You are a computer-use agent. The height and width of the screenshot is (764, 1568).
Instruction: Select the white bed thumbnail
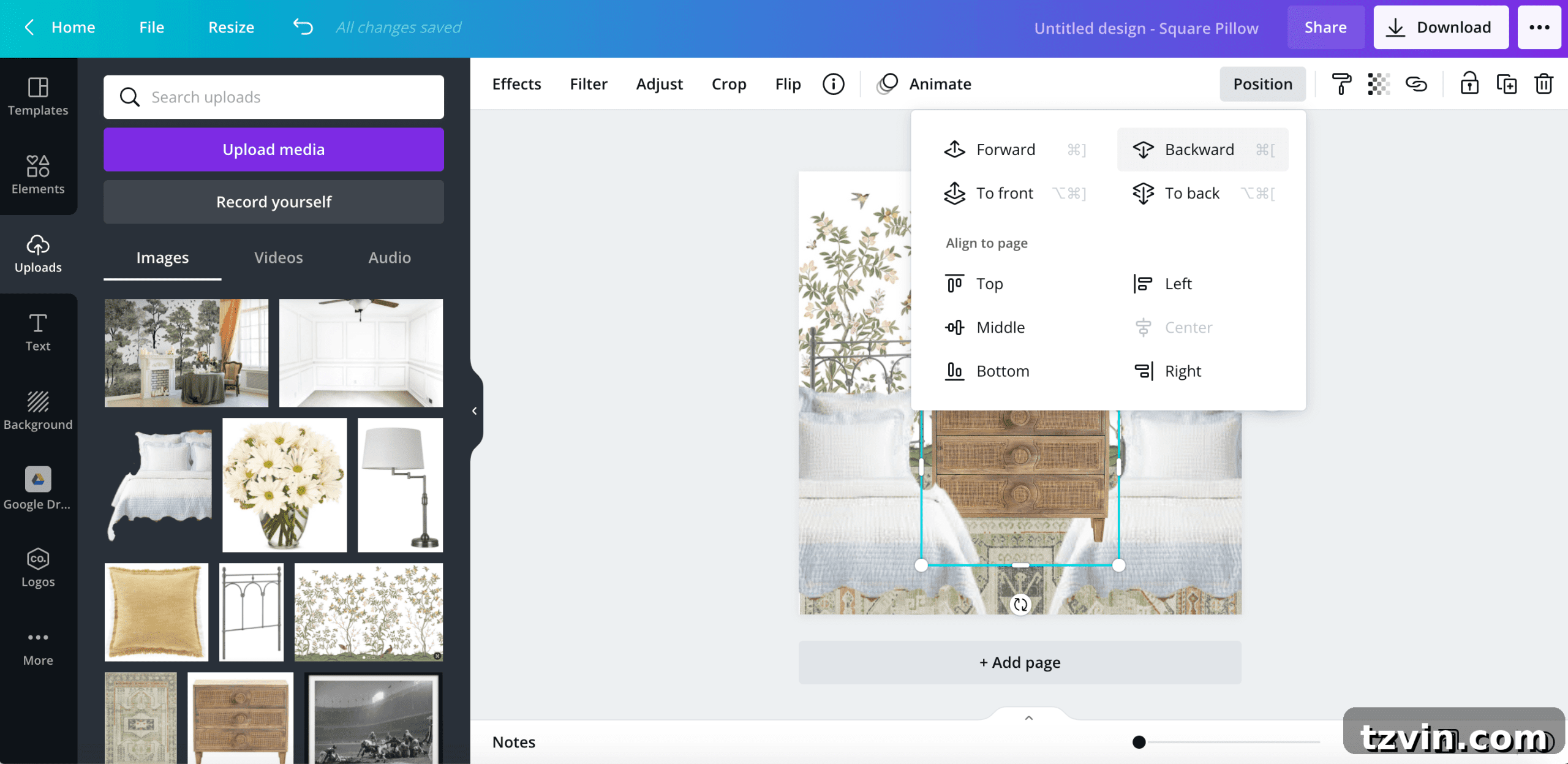[x=158, y=485]
